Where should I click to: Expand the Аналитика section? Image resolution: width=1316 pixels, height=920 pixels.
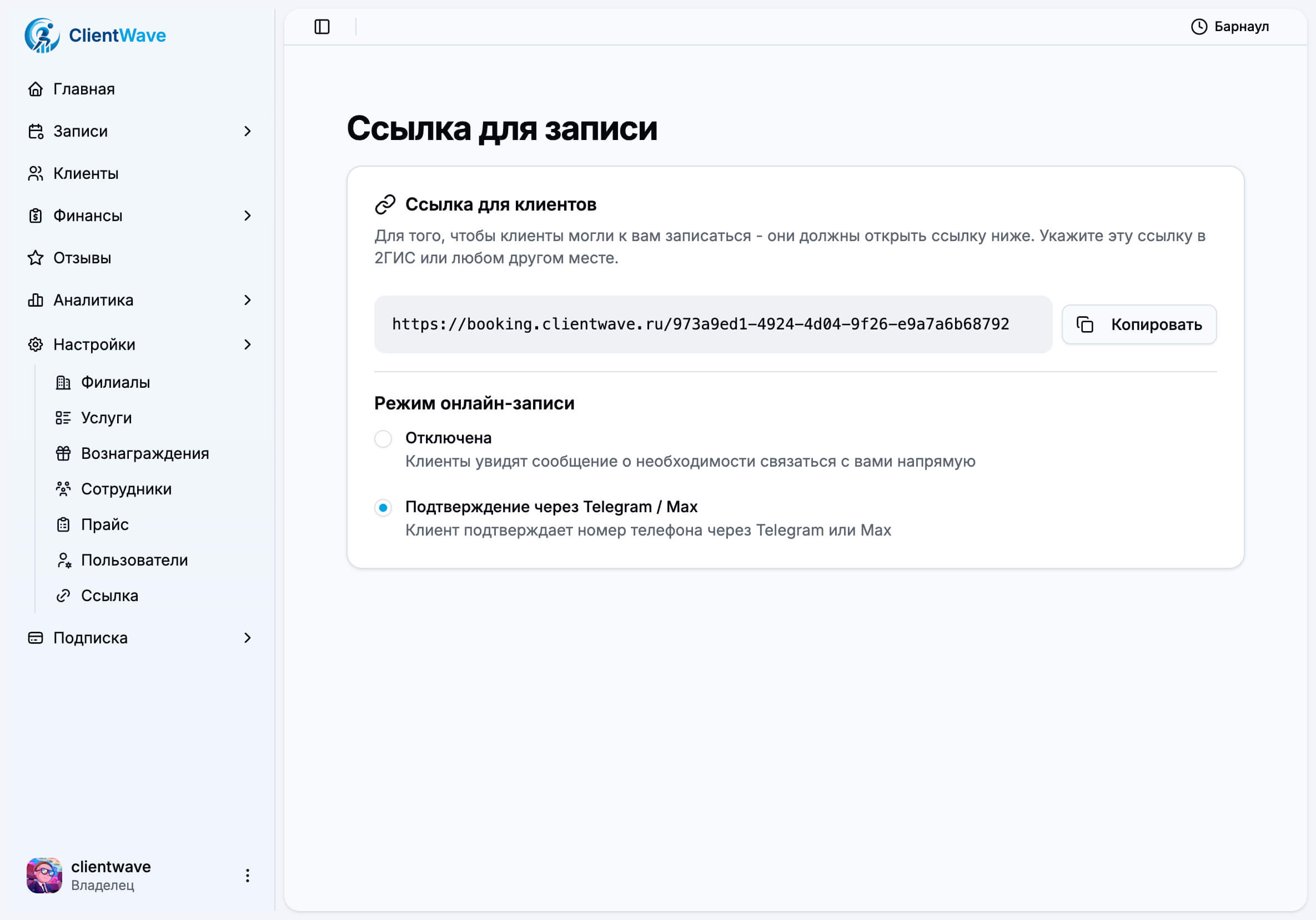(x=248, y=300)
